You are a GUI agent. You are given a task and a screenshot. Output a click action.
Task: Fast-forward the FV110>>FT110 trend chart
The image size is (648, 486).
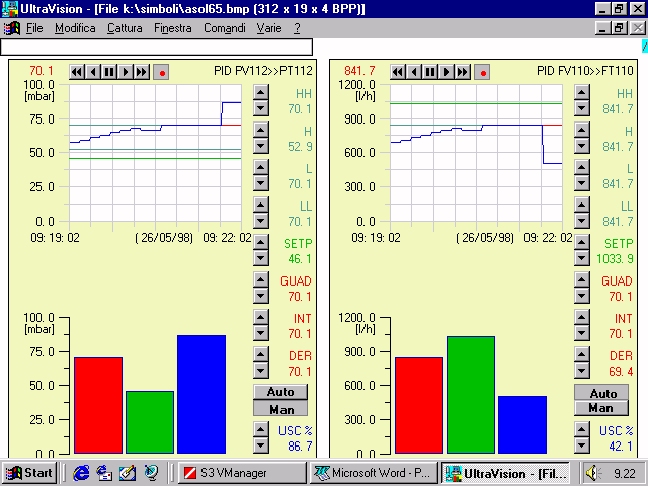tap(464, 71)
